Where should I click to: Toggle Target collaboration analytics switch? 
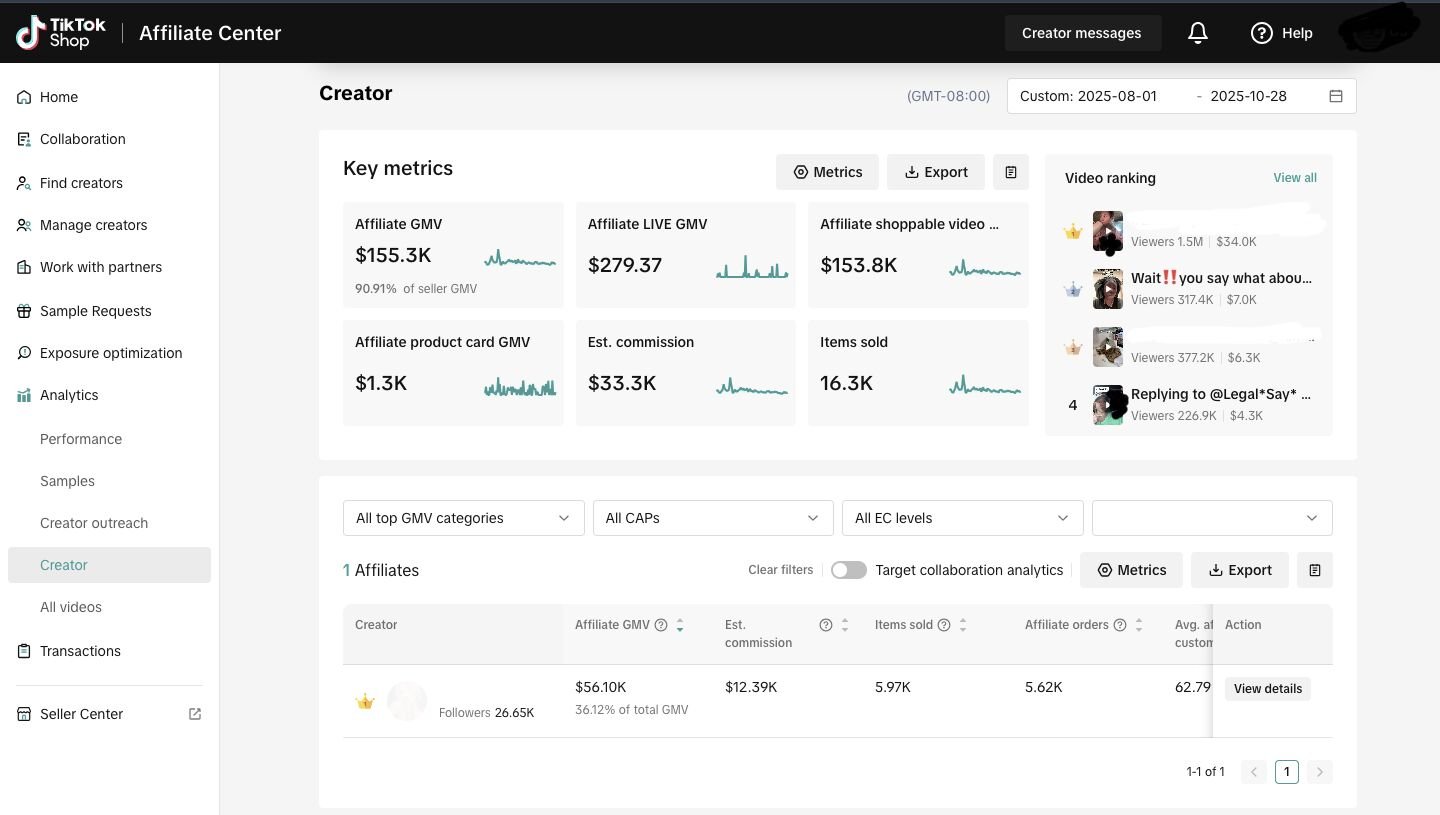click(x=848, y=570)
